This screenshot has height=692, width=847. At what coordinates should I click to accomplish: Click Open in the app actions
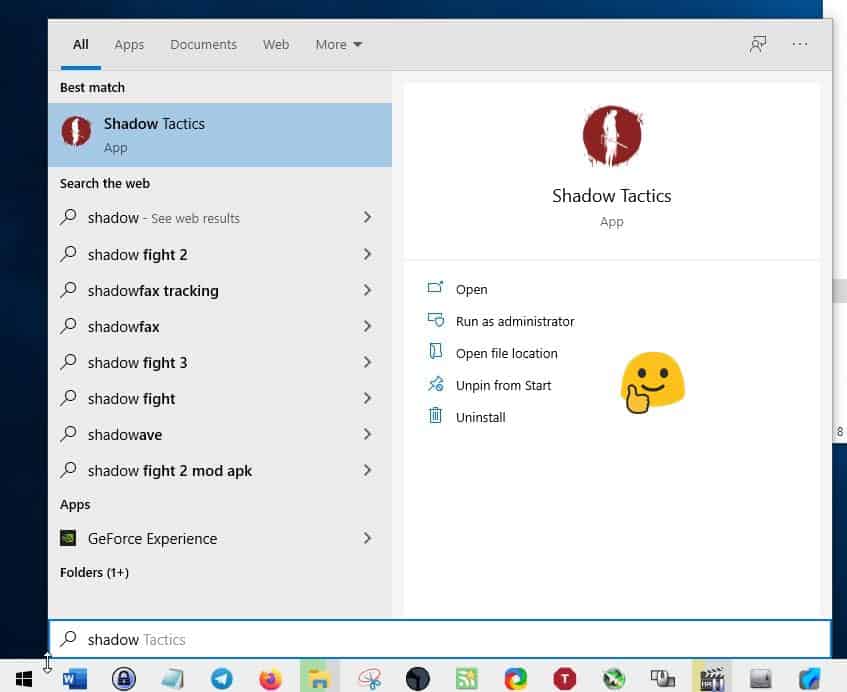[x=472, y=289]
